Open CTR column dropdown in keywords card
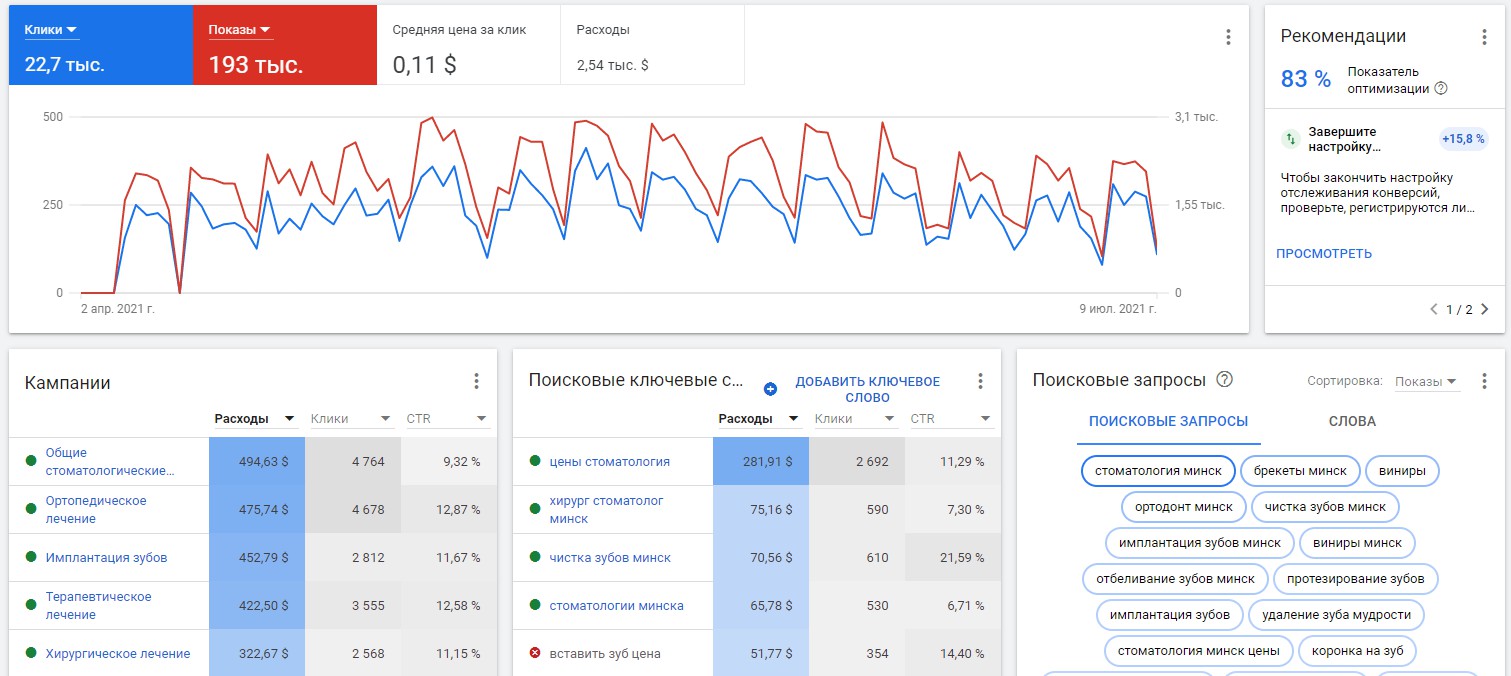The height and width of the screenshot is (676, 1511). pos(951,418)
